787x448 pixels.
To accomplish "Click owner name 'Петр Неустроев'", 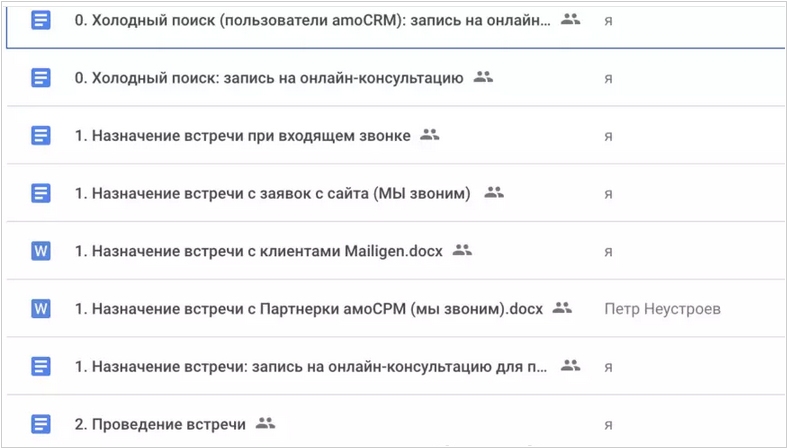I will [x=663, y=309].
